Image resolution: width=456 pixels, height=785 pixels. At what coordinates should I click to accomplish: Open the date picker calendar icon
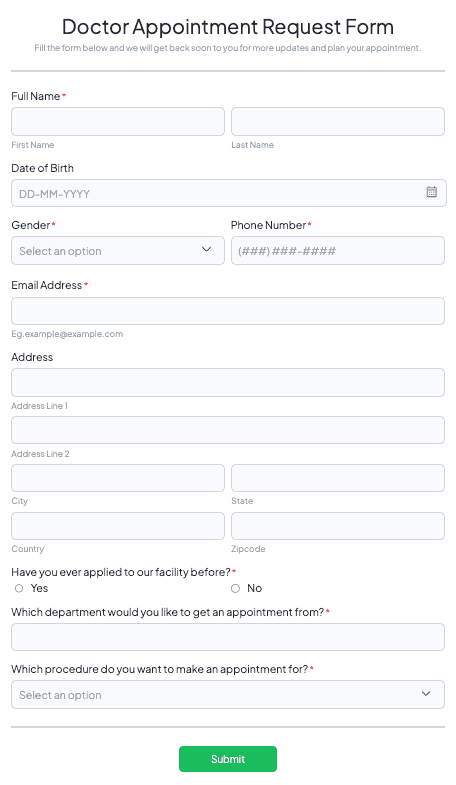tap(431, 192)
